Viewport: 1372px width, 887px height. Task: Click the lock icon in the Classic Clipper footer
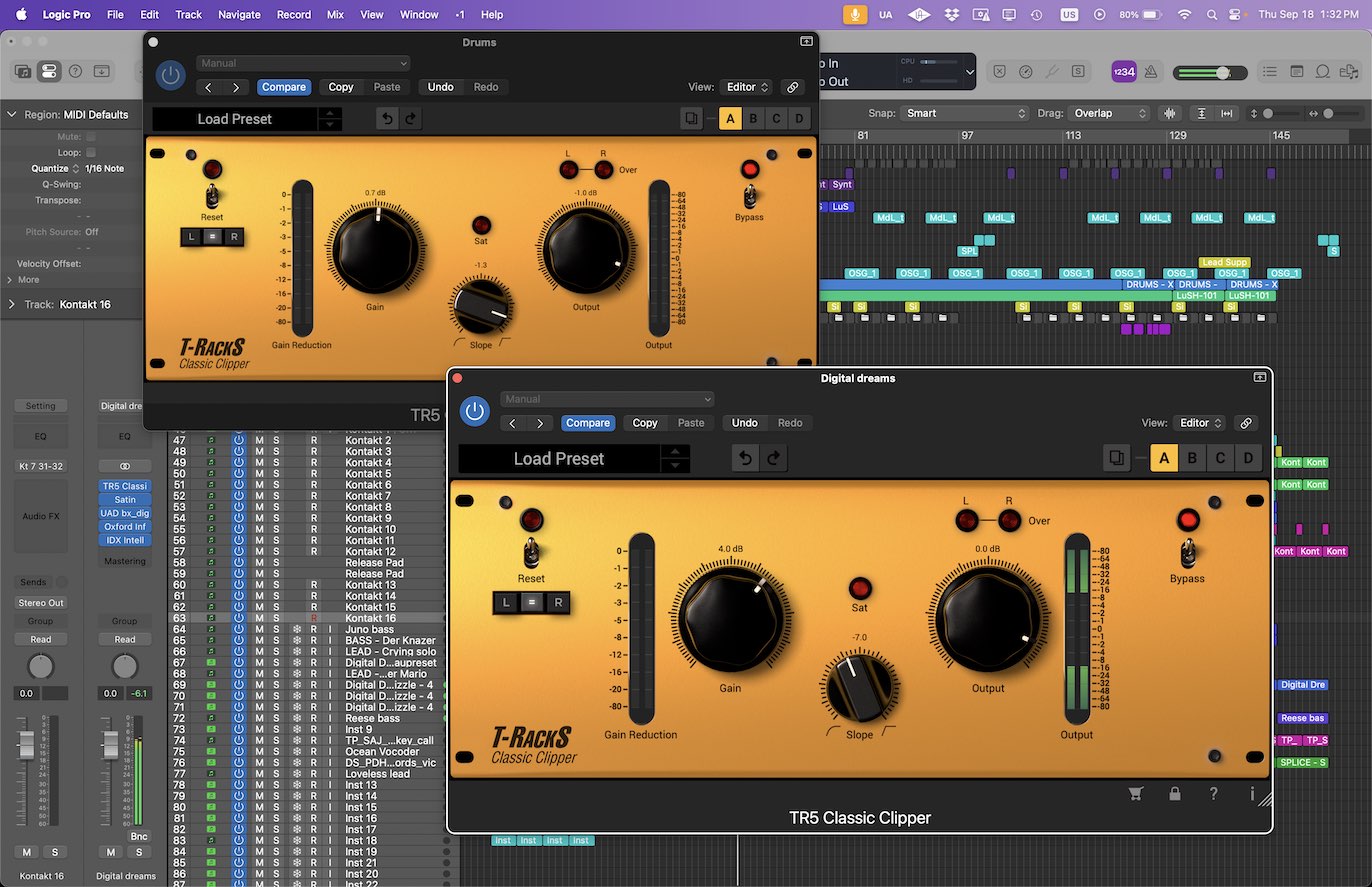[1174, 793]
